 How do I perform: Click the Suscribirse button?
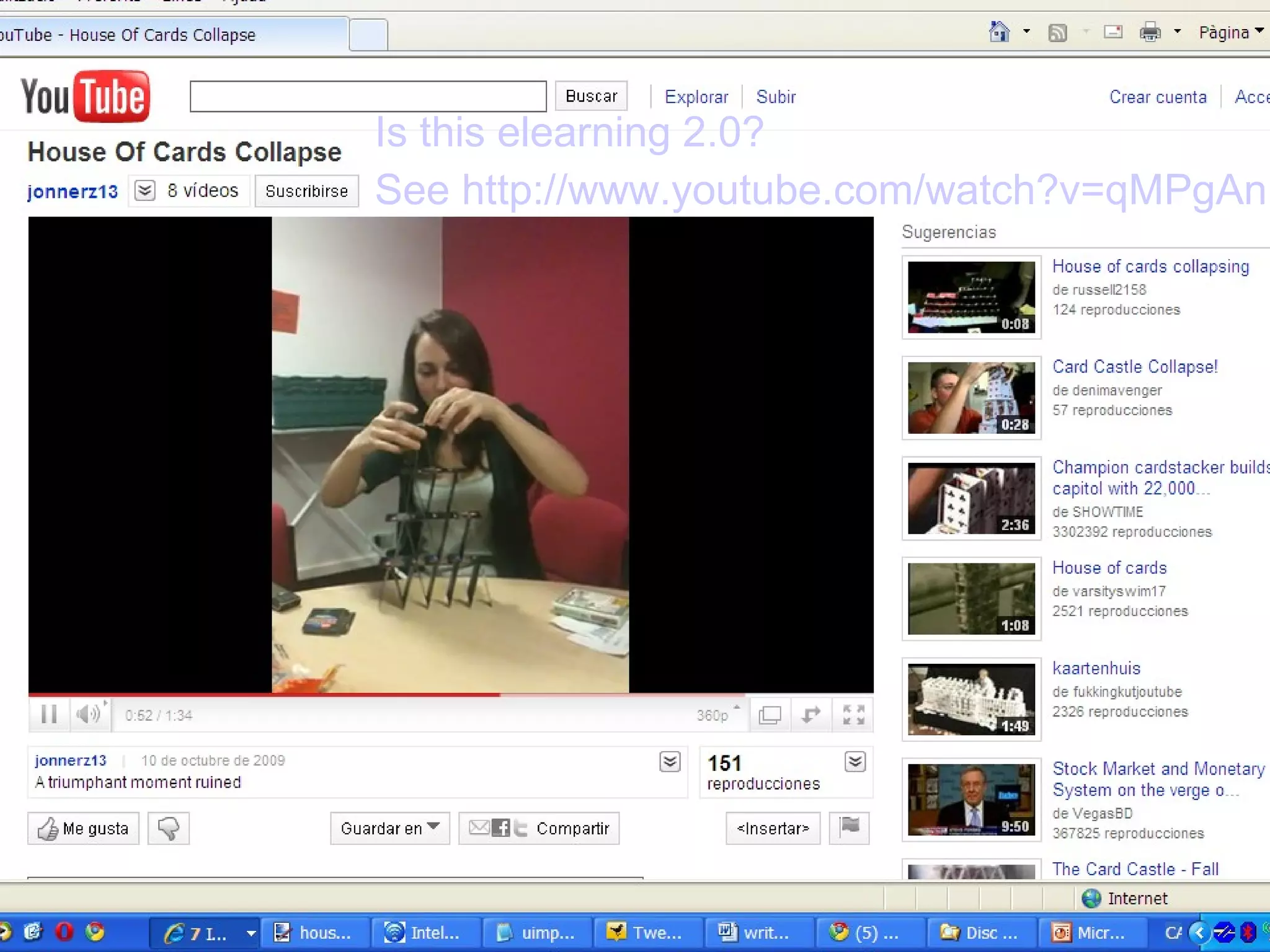click(x=306, y=191)
